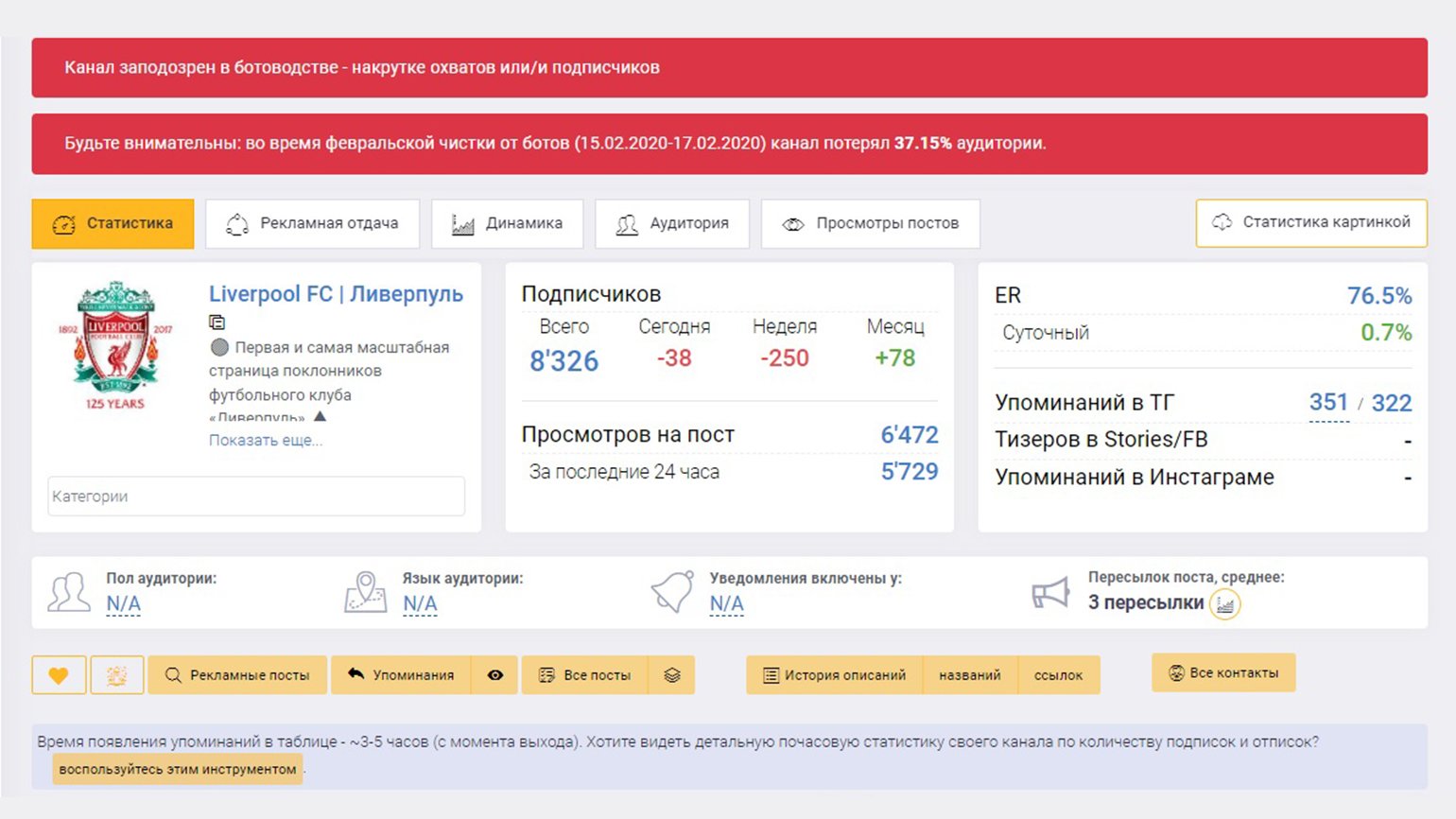Screen dimensions: 1456x819
Task: Collapse description with the triangle arrow
Action: point(320,416)
